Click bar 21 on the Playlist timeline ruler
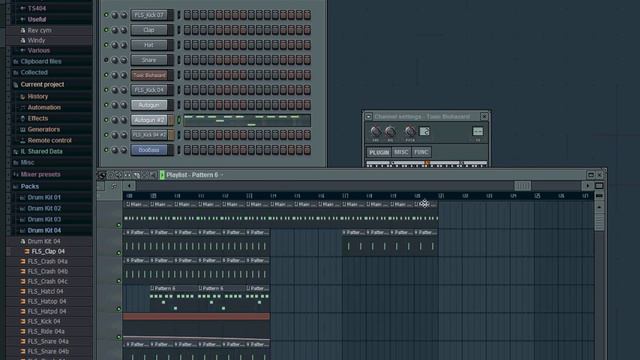 [441, 196]
